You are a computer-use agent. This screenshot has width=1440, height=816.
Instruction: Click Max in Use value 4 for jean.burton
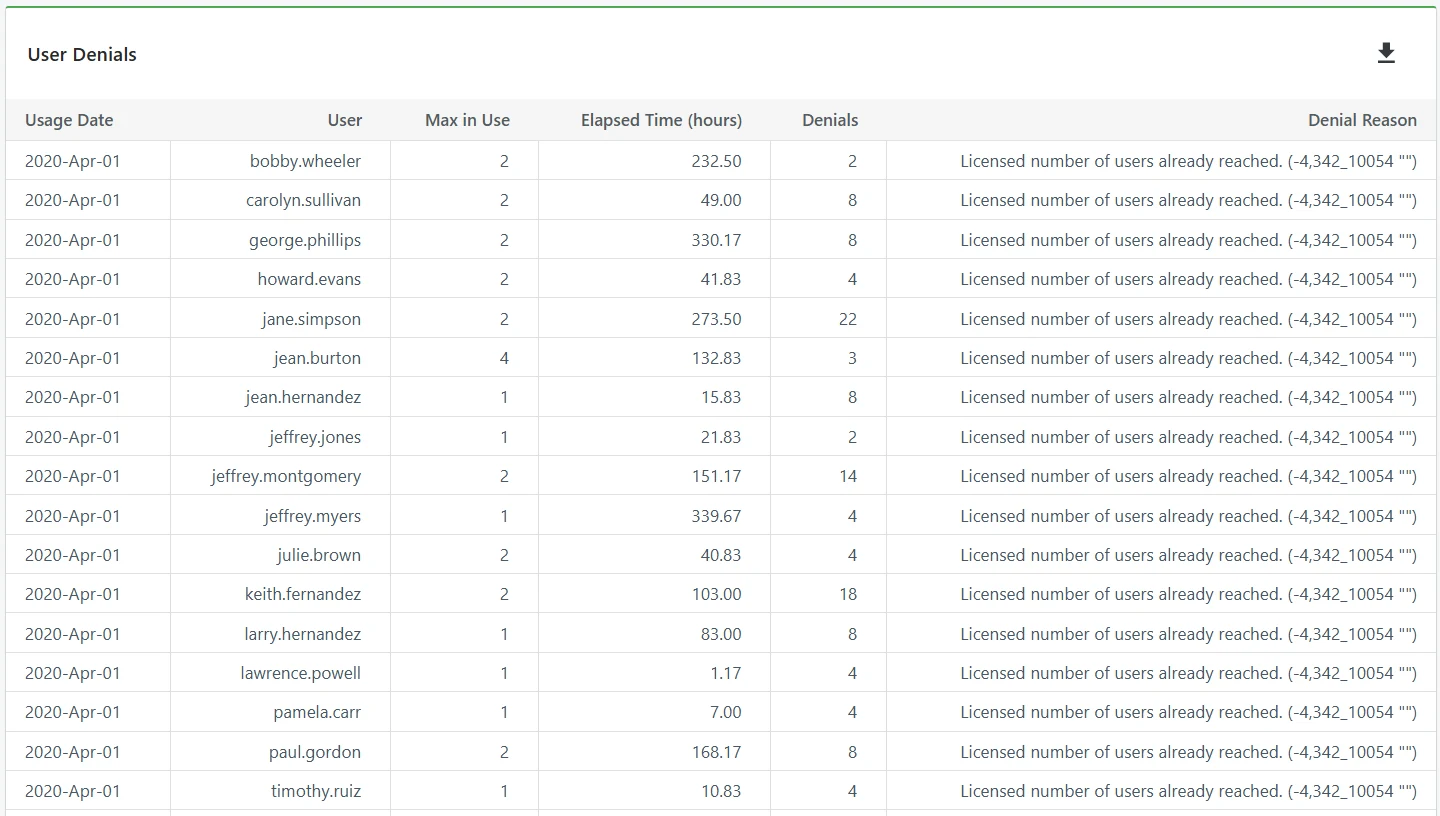click(504, 358)
